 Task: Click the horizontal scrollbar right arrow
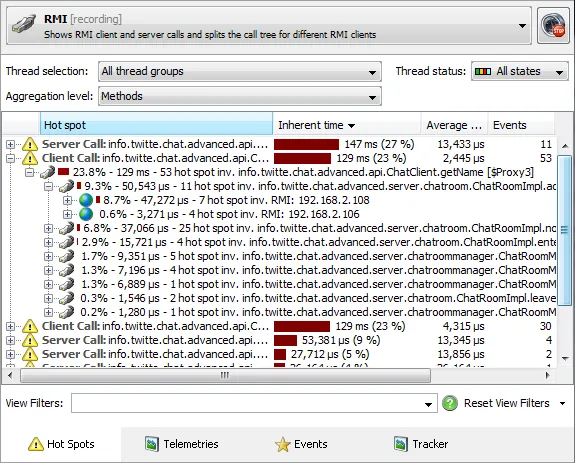(548, 375)
